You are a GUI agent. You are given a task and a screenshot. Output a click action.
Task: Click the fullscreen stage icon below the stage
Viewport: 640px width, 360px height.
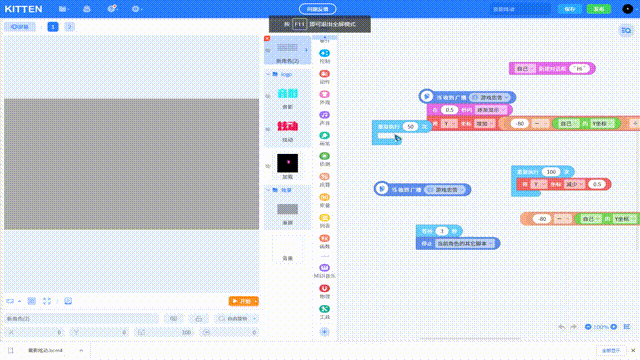[x=47, y=301]
